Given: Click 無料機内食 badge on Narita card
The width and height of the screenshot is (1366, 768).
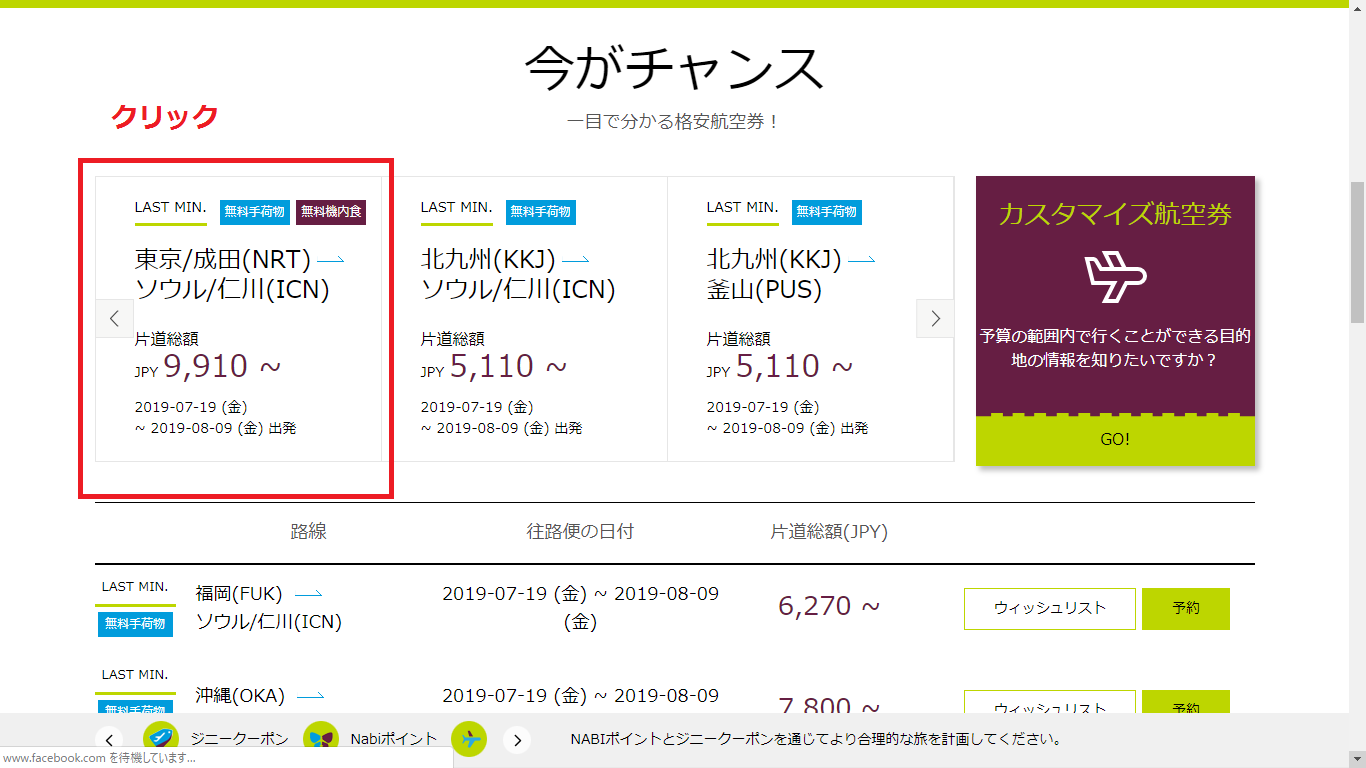Looking at the screenshot, I should click(332, 212).
